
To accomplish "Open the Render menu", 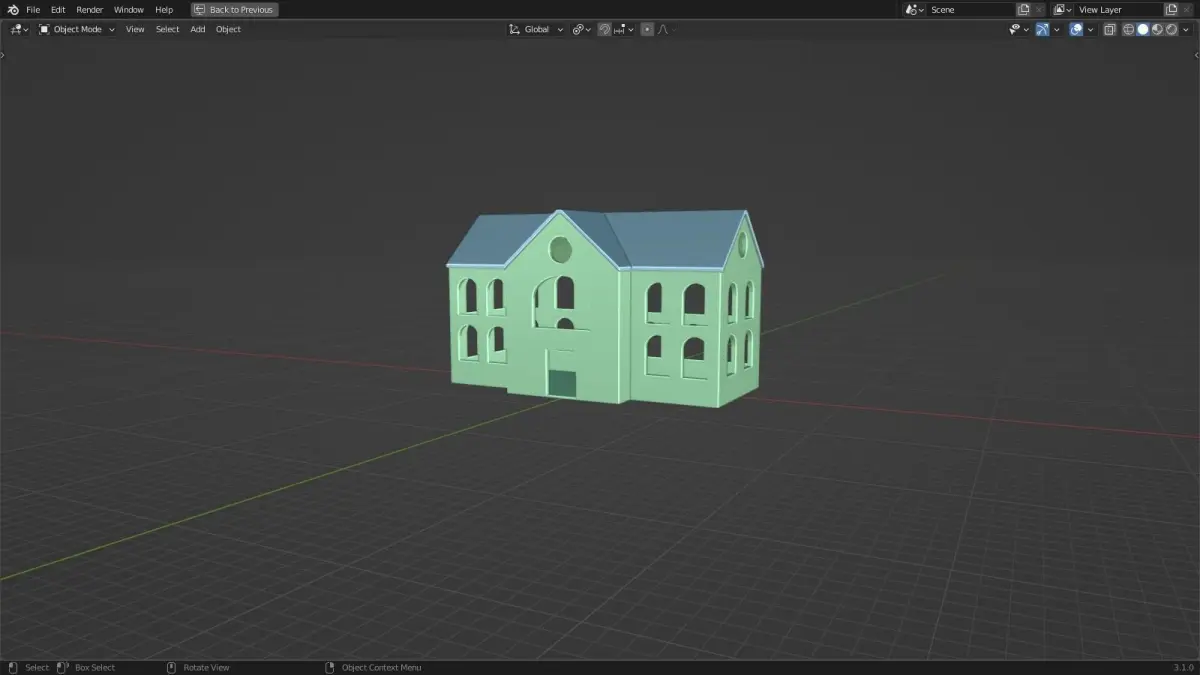I will tap(90, 10).
